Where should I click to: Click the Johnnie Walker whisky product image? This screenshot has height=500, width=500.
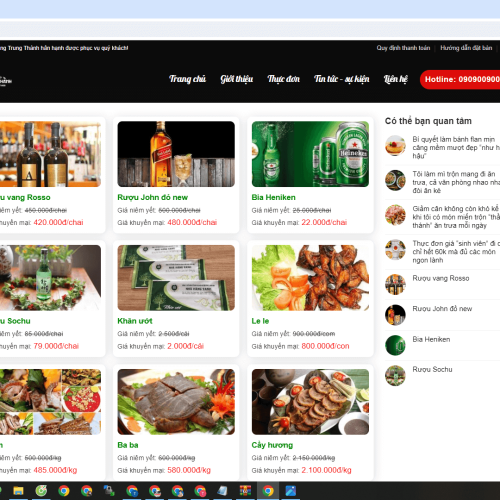click(176, 154)
